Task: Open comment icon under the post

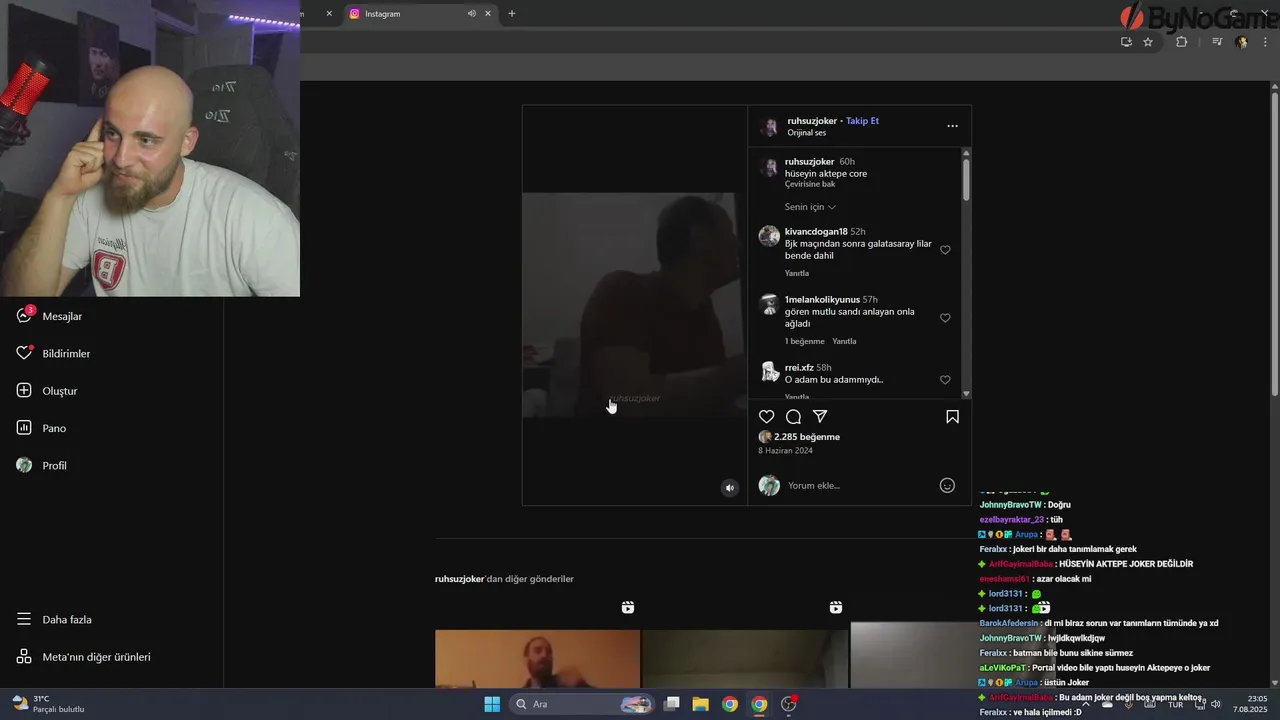Action: (x=793, y=416)
